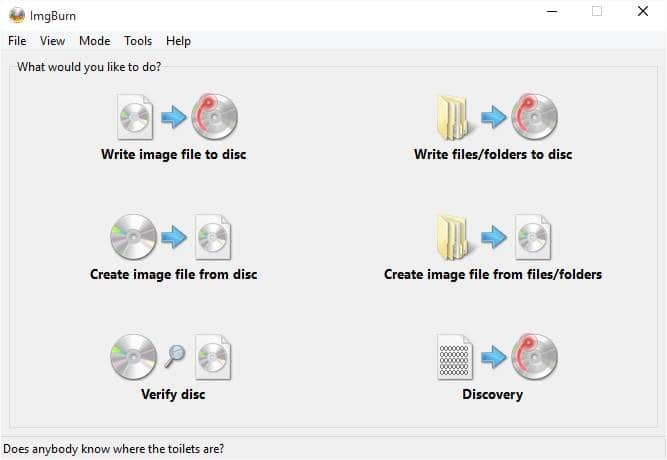Choose Create image file from files/folders label
The height and width of the screenshot is (460, 667).
pos(493,274)
